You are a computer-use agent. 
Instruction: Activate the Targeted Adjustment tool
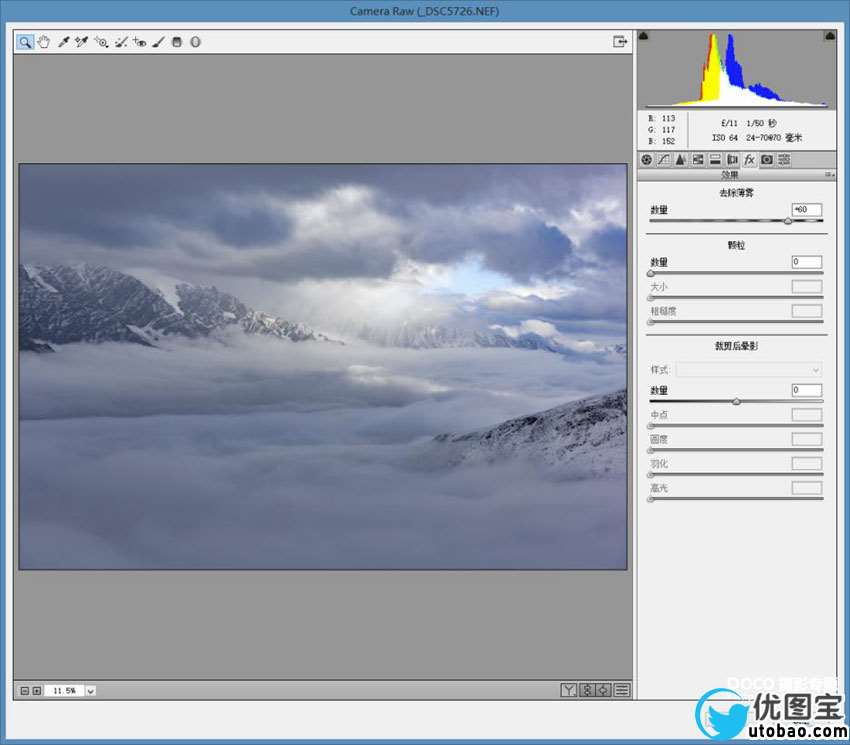101,42
